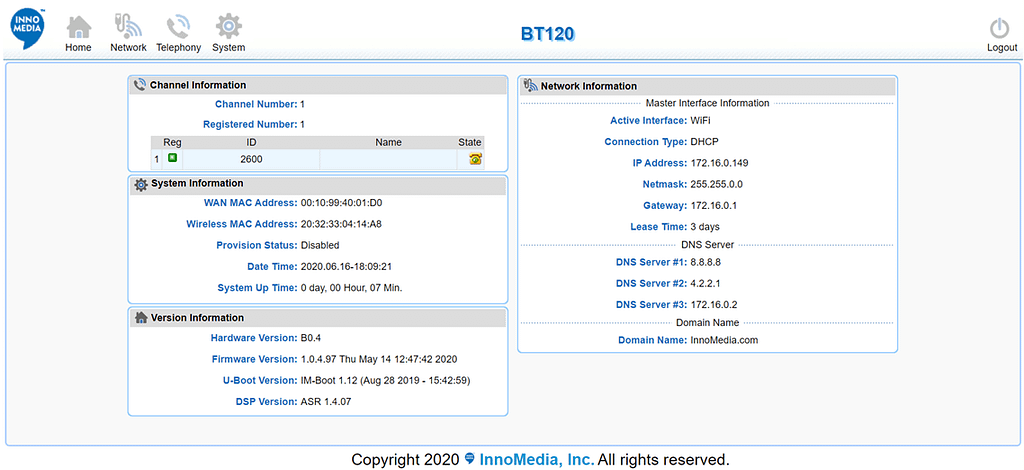Click the Network Information heading
This screenshot has height=470, width=1024.
click(588, 86)
